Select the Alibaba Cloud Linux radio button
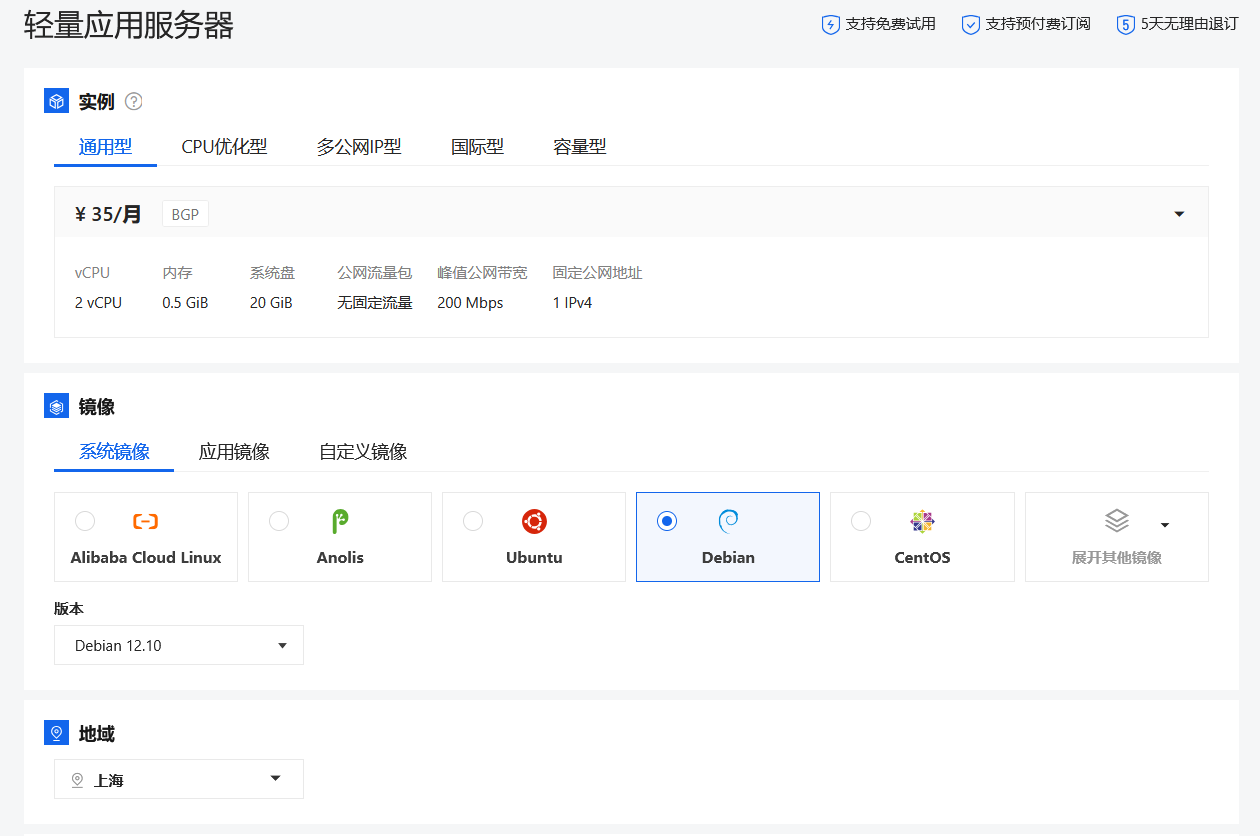Image resolution: width=1260 pixels, height=836 pixels. (x=85, y=521)
